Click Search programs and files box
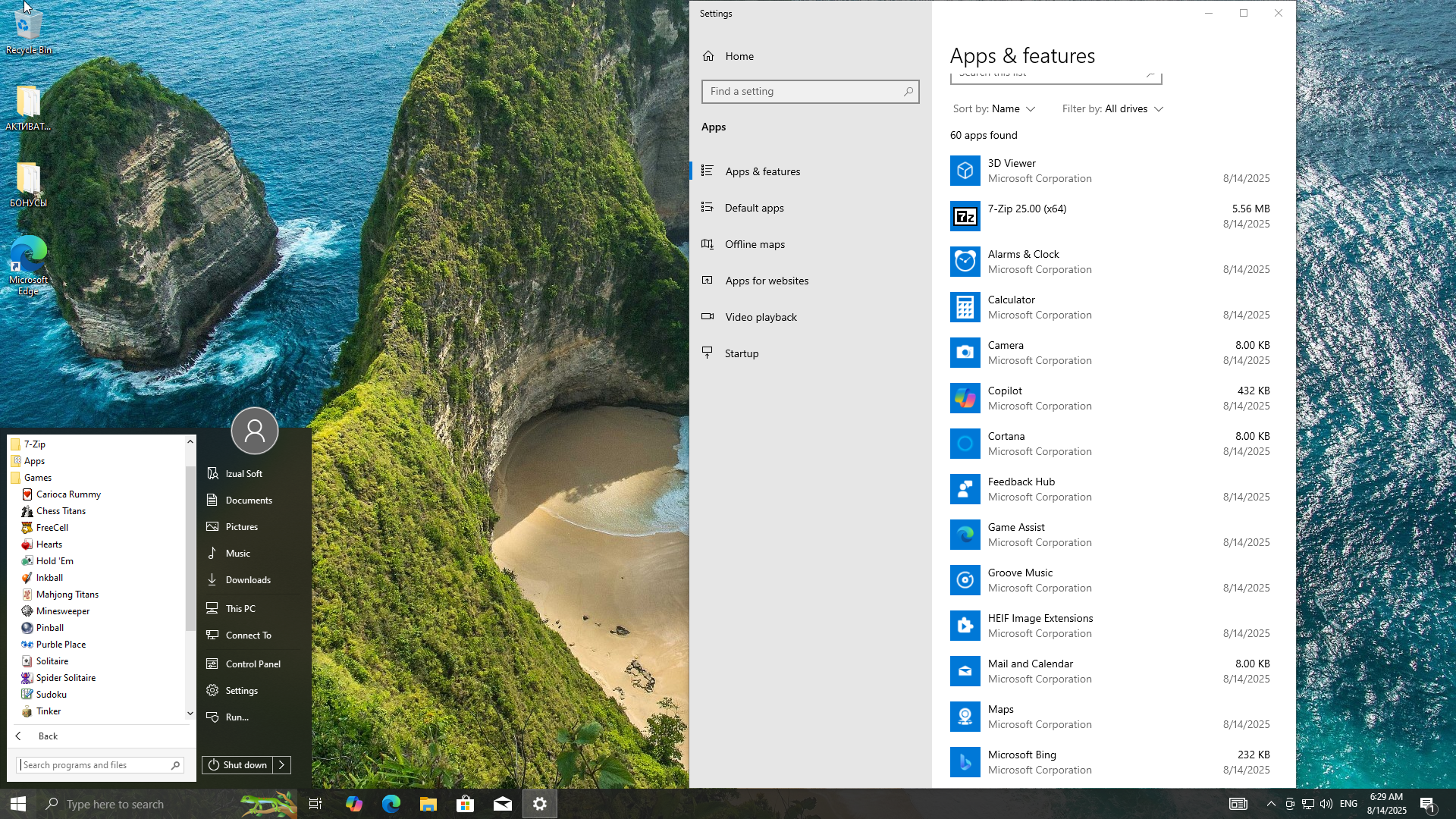This screenshot has height=819, width=1456. point(100,765)
